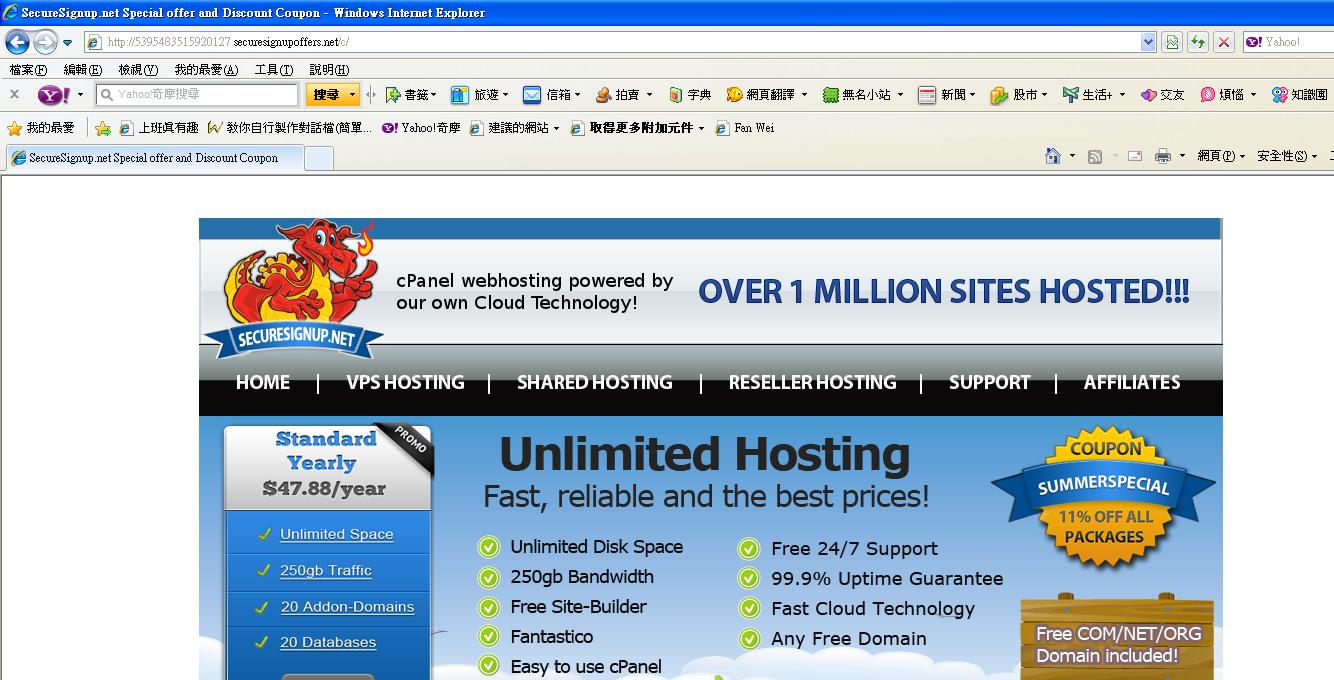Click the Home icon in command bar

click(1052, 156)
